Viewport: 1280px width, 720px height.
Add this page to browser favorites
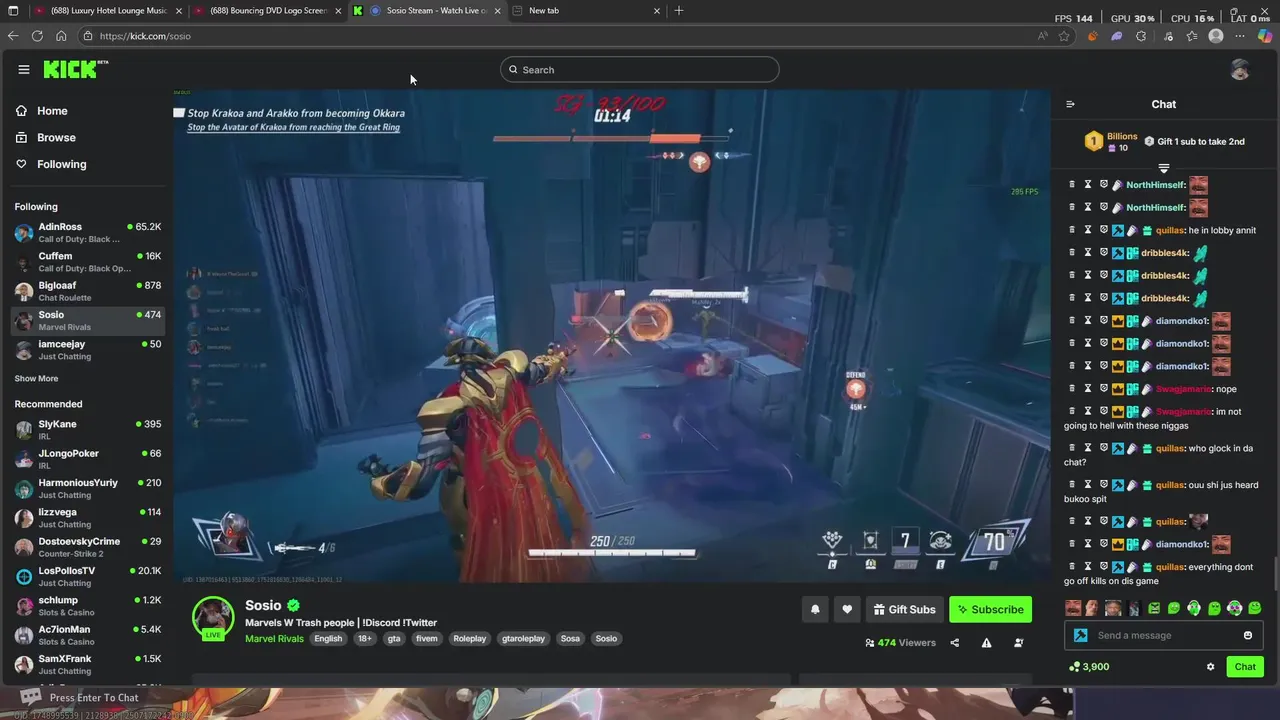point(1064,36)
